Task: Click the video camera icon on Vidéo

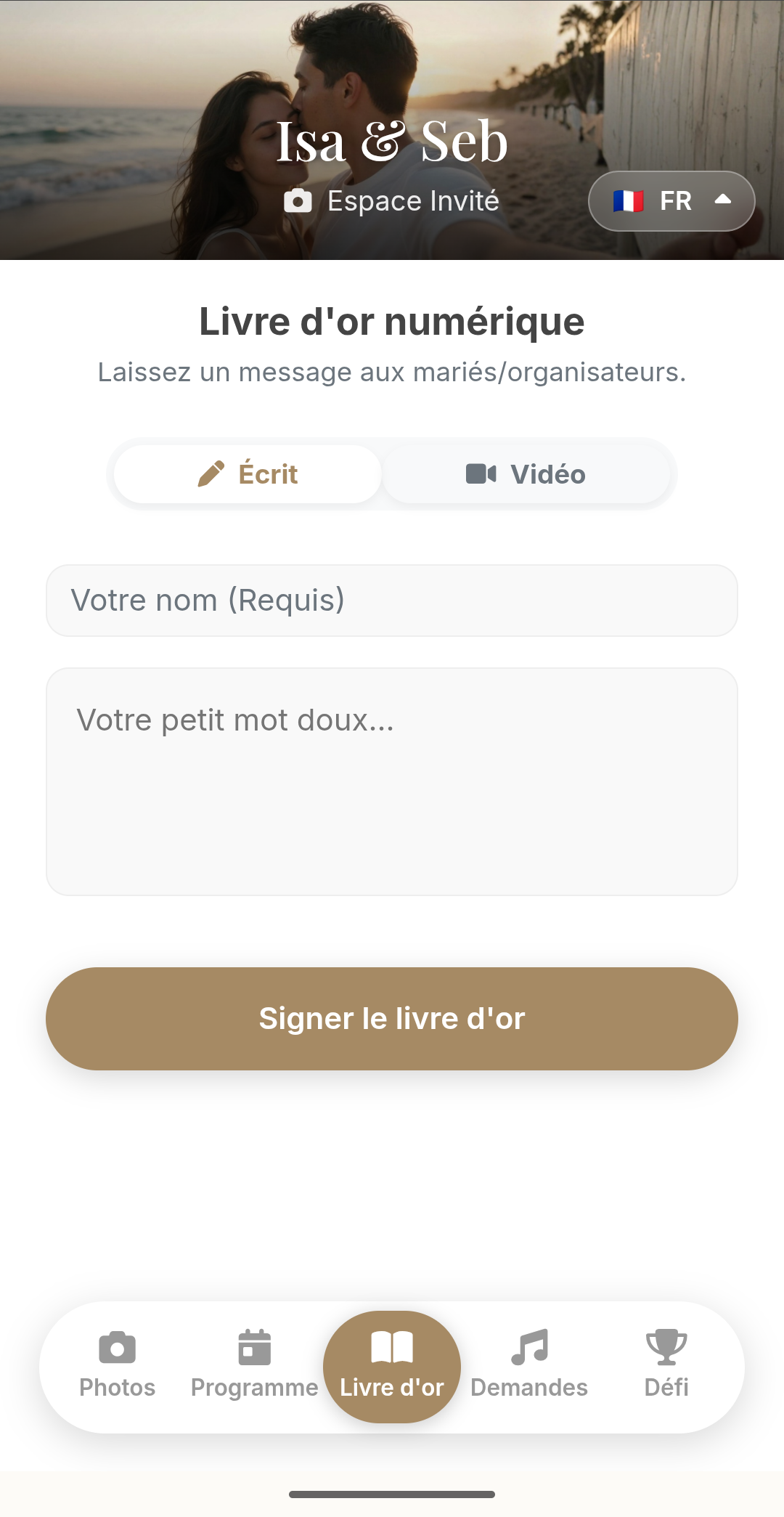Action: [481, 474]
